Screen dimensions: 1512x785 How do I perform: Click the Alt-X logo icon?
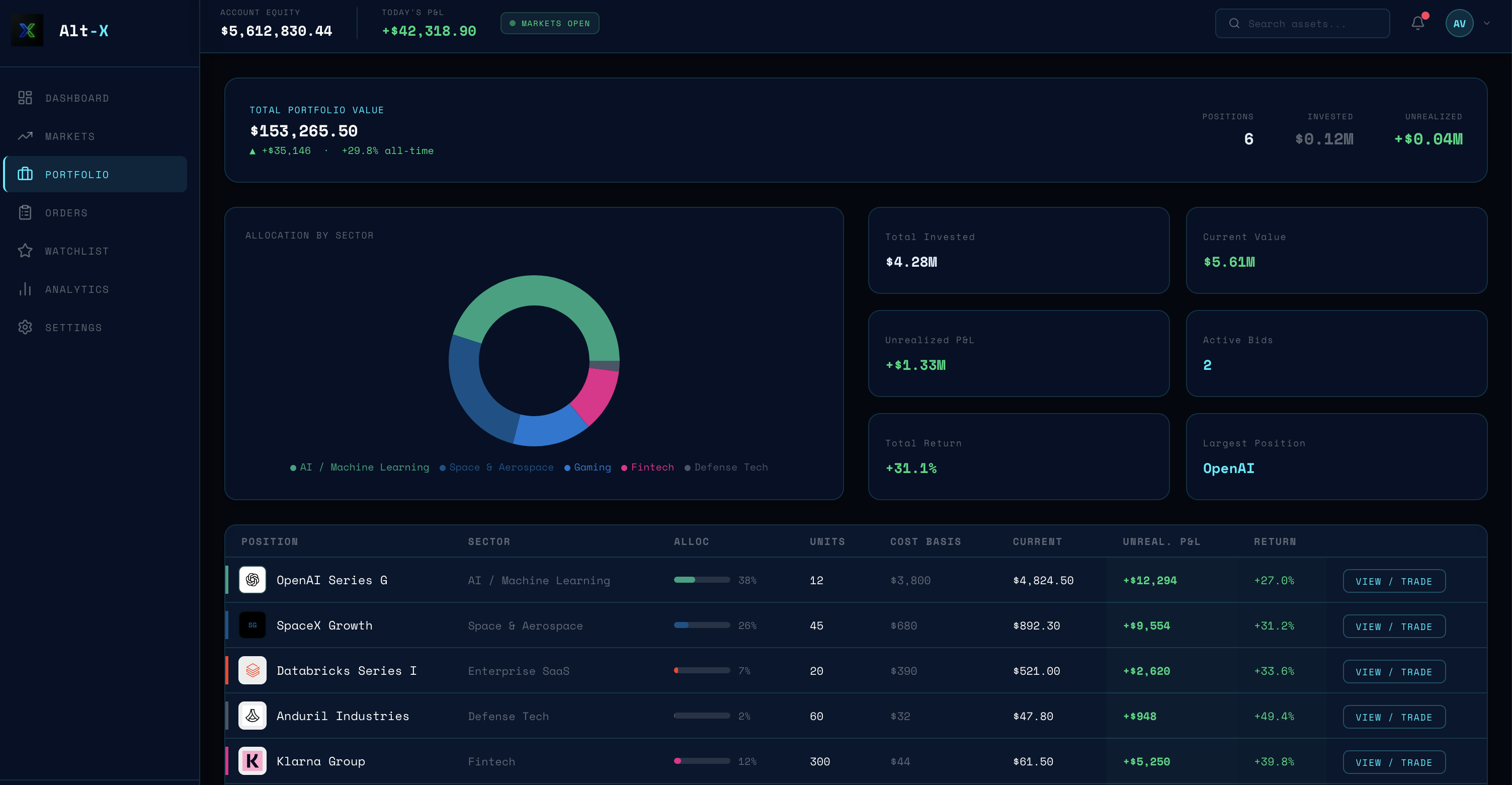pos(27,30)
